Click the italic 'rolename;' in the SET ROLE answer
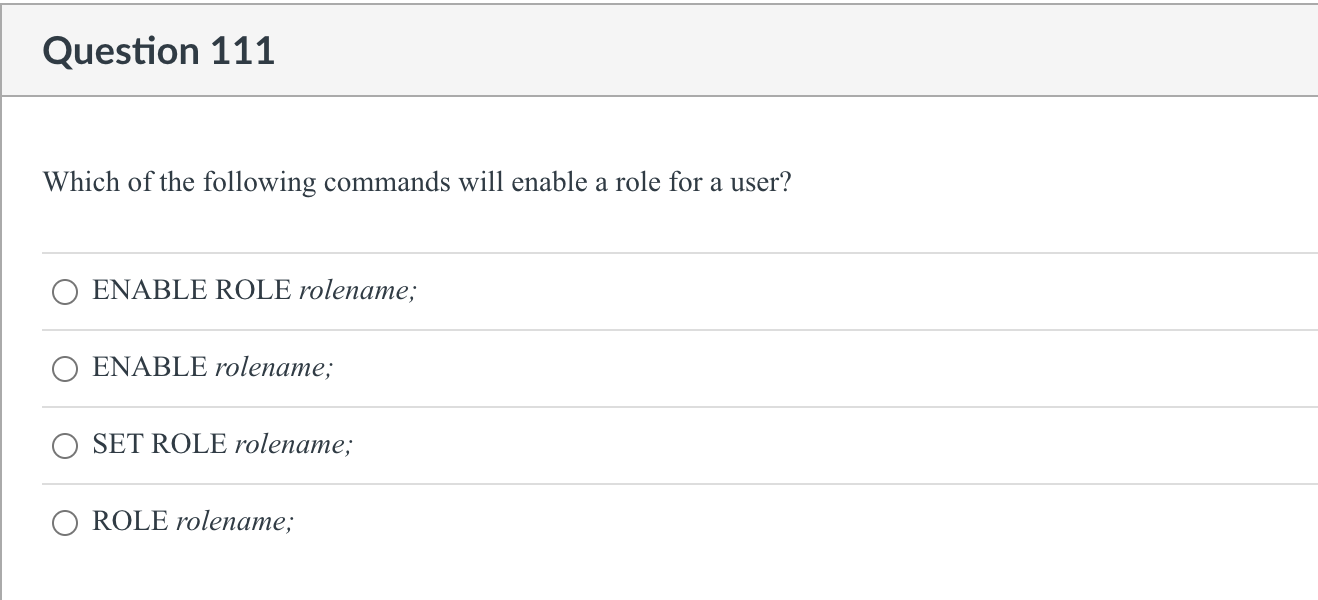 point(293,446)
